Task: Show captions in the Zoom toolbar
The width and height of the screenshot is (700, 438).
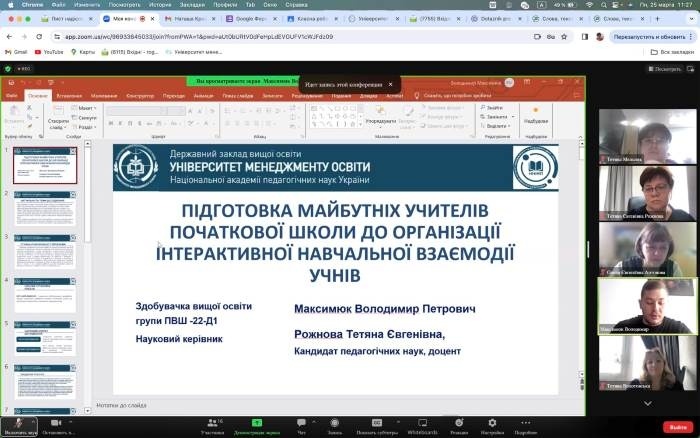Action: [376, 423]
